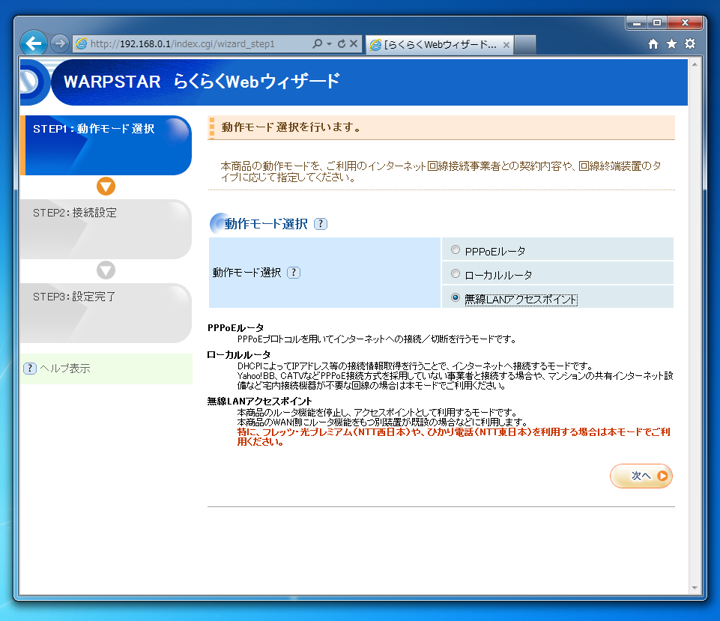
Task: Click the ヘルプ表示 help link
Action: [65, 368]
